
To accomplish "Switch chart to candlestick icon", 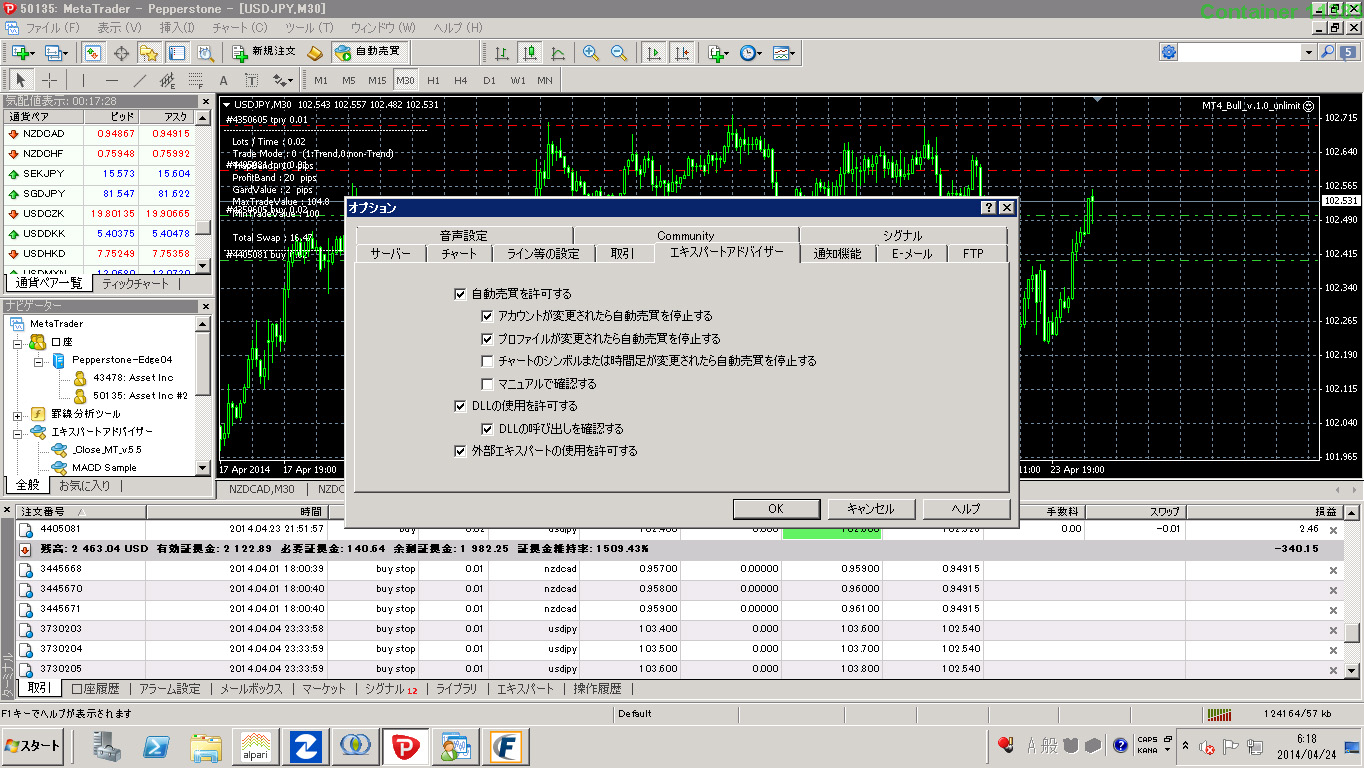I will click(530, 52).
